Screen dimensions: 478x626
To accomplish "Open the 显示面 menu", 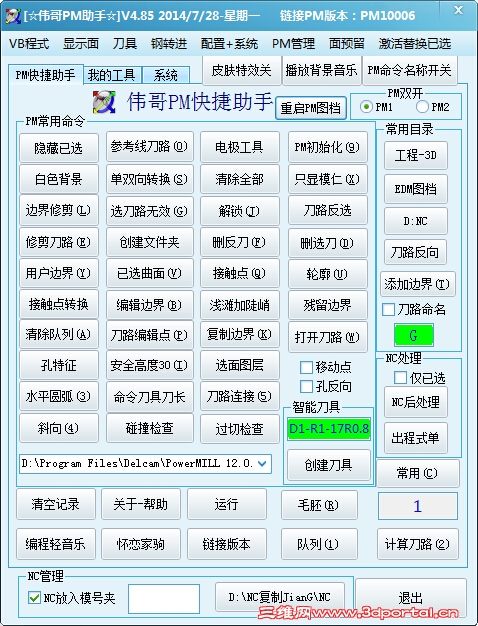I will tap(81, 43).
